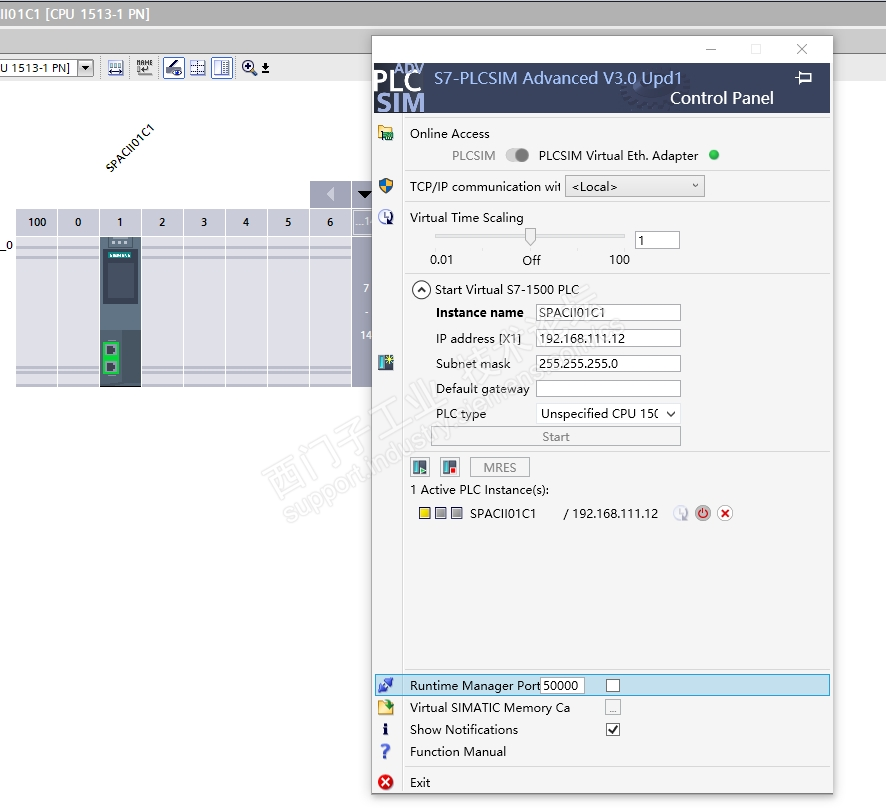Toggle the pencil/eye view toolbar icon
Image resolution: width=886 pixels, height=808 pixels.
tap(174, 68)
